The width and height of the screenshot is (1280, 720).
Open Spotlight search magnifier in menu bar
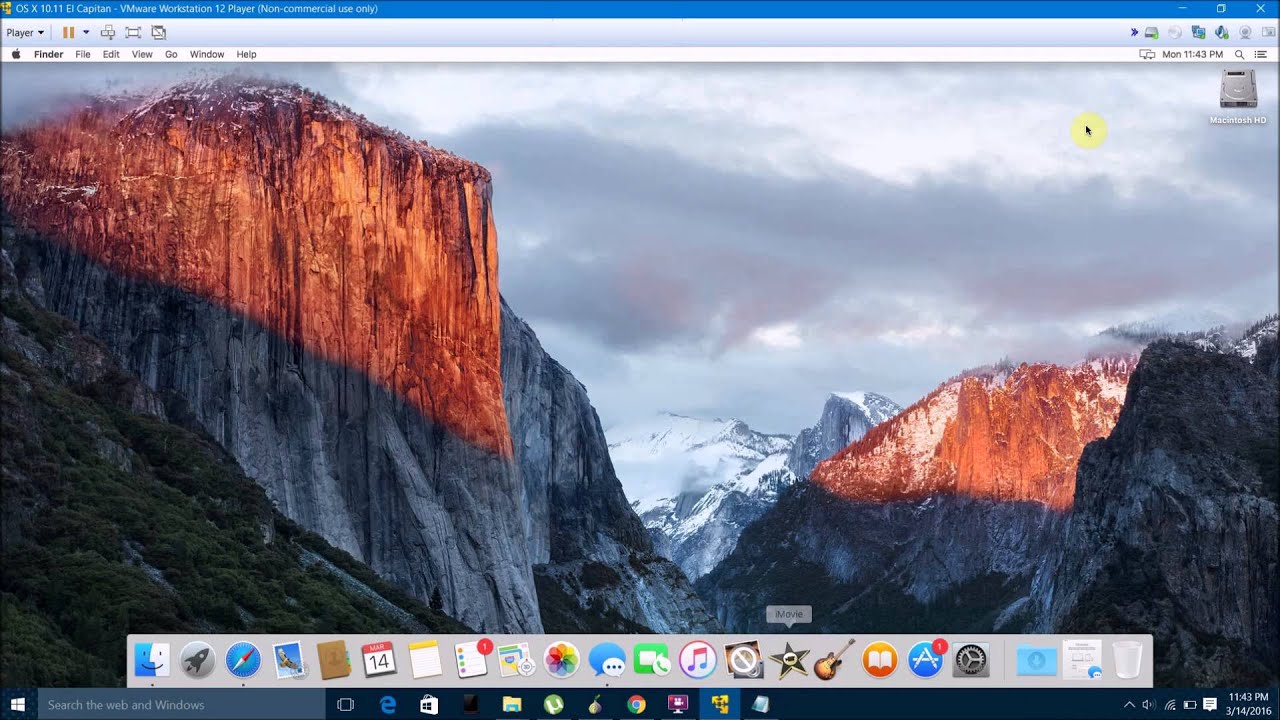tap(1240, 55)
